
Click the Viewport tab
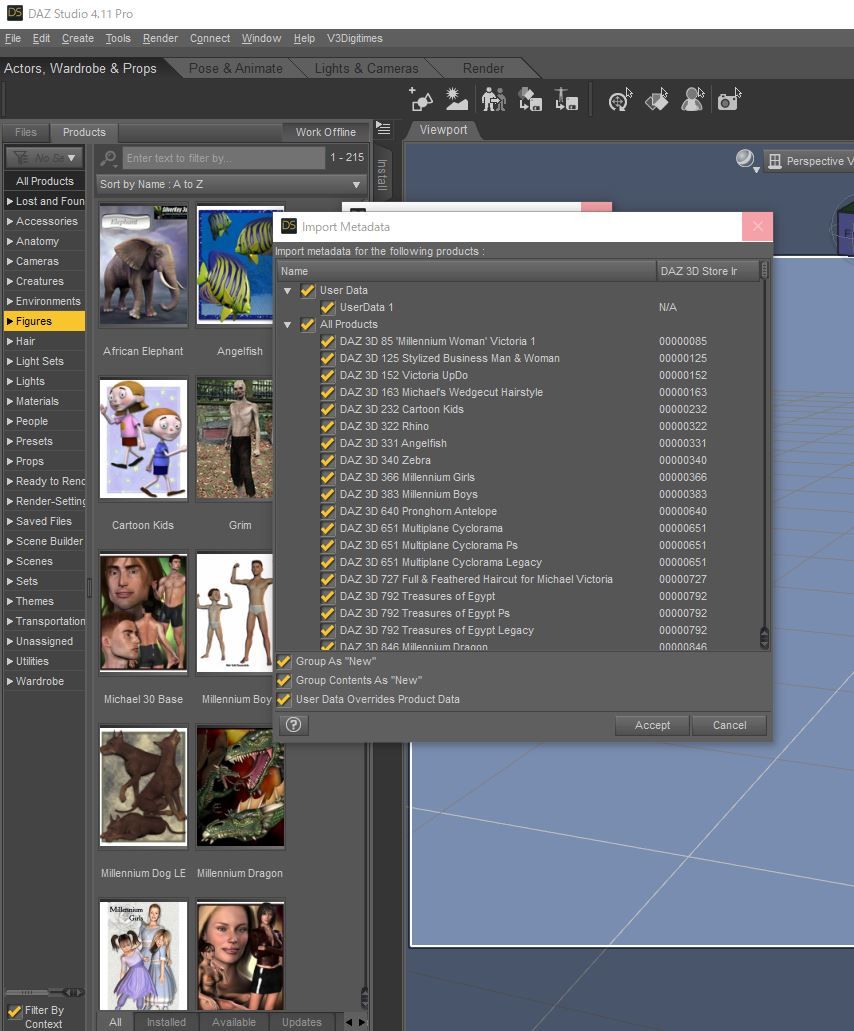coord(443,130)
